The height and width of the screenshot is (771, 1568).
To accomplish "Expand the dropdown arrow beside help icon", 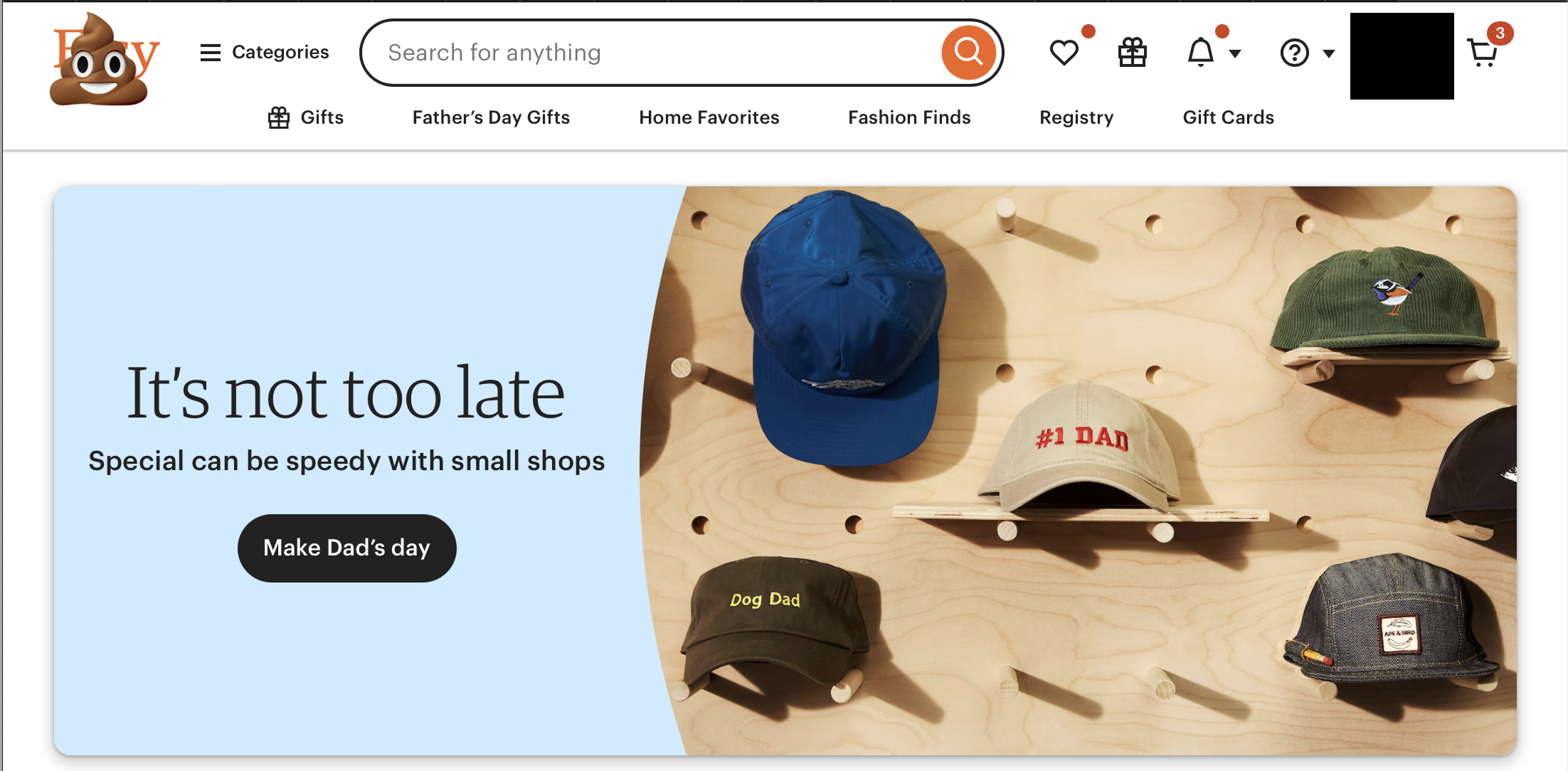I will [x=1328, y=53].
